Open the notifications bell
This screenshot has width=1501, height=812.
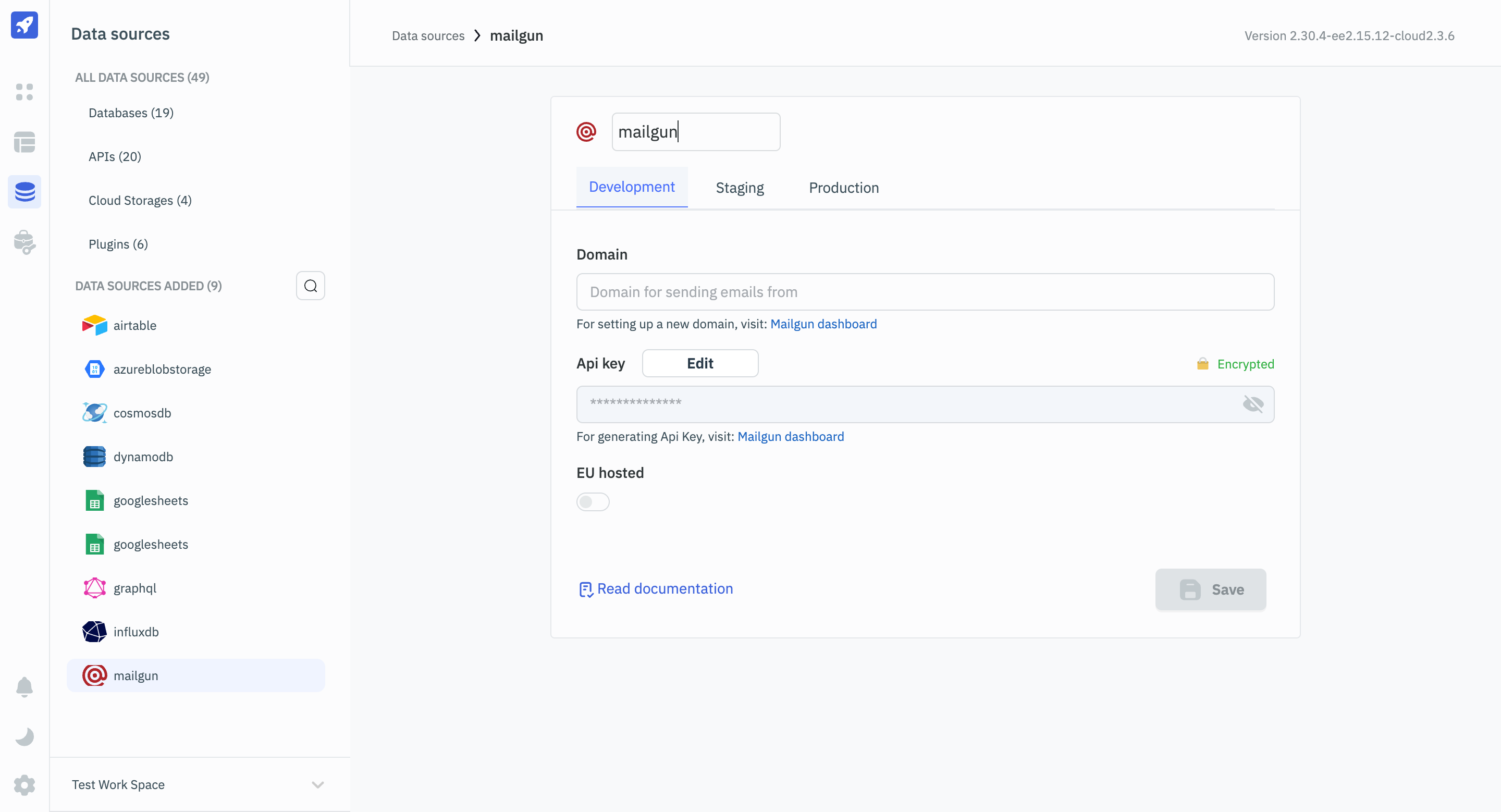24,687
